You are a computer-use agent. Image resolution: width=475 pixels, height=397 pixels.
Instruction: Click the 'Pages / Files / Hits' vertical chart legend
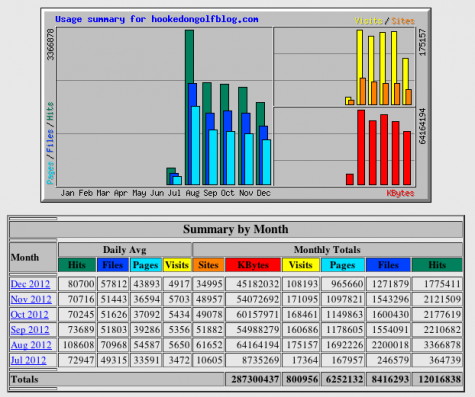point(50,143)
